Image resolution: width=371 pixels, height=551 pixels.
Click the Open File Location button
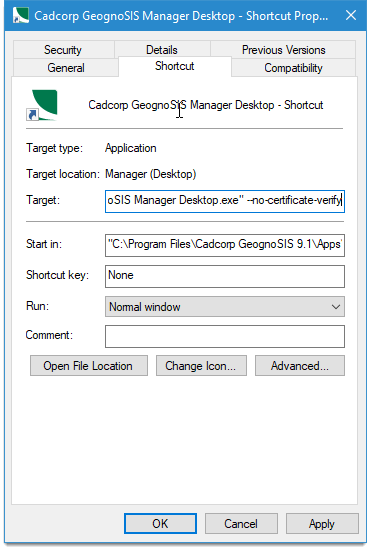coord(89,366)
